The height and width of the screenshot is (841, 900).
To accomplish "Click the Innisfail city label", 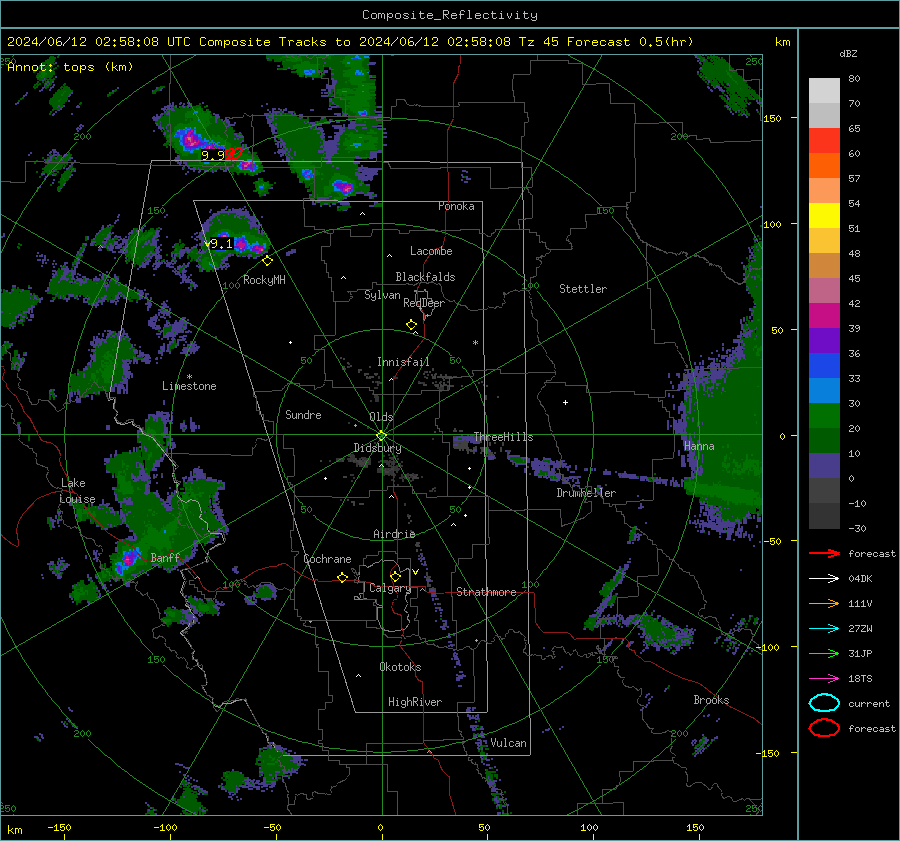I will pos(403,362).
